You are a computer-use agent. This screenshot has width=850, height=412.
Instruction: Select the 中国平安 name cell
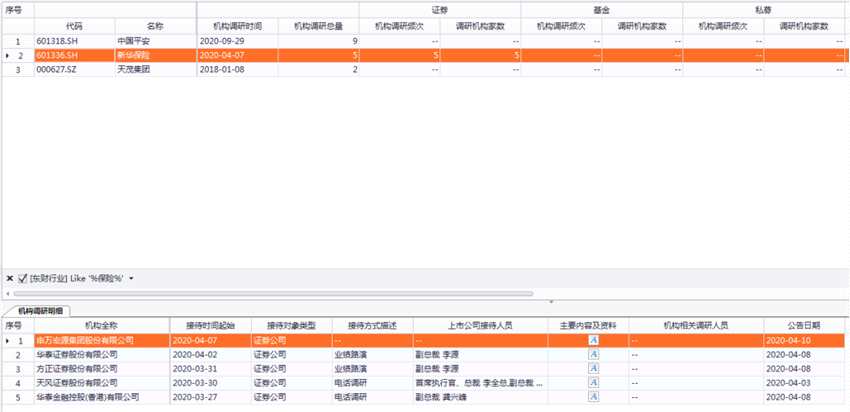[x=156, y=41]
